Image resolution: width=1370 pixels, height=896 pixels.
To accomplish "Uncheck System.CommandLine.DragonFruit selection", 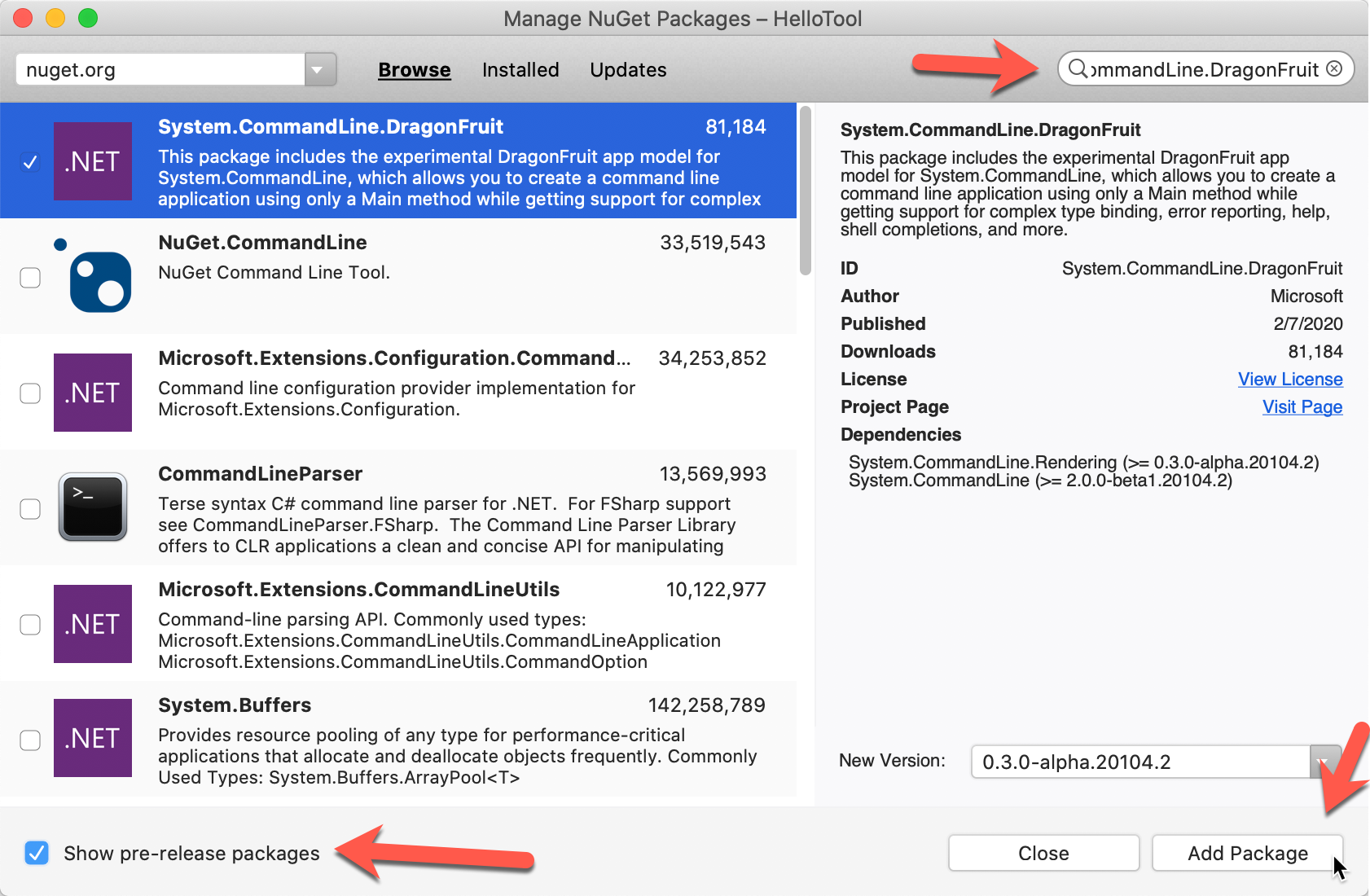I will [30, 160].
